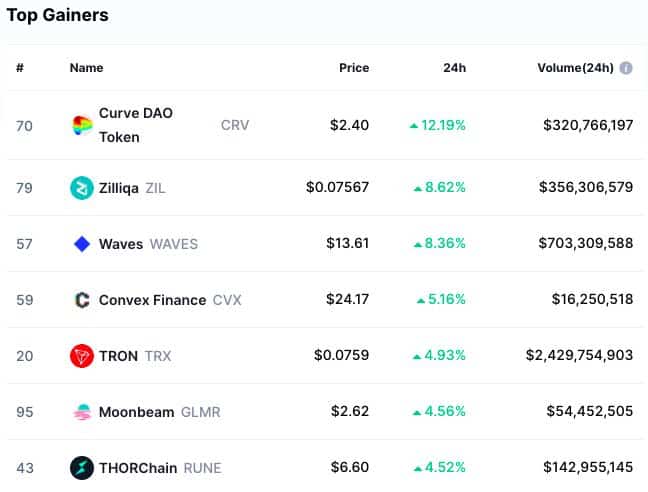Image resolution: width=648 pixels, height=492 pixels.
Task: Click the THORChain logo icon
Action: coord(82,468)
